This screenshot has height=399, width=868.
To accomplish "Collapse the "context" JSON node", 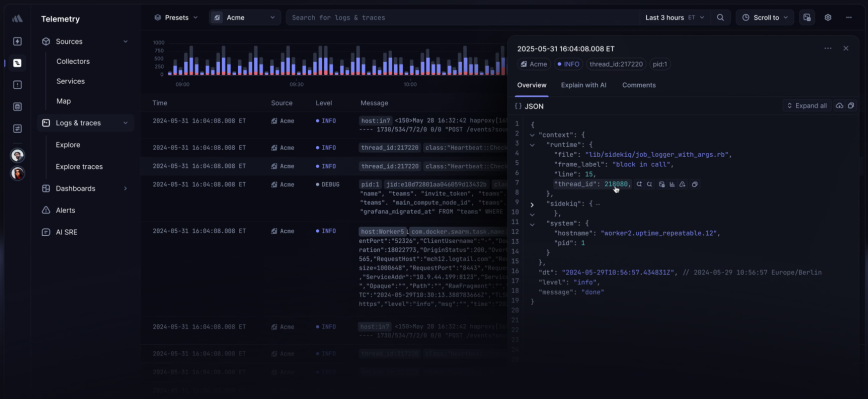I will pyautogui.click(x=532, y=135).
